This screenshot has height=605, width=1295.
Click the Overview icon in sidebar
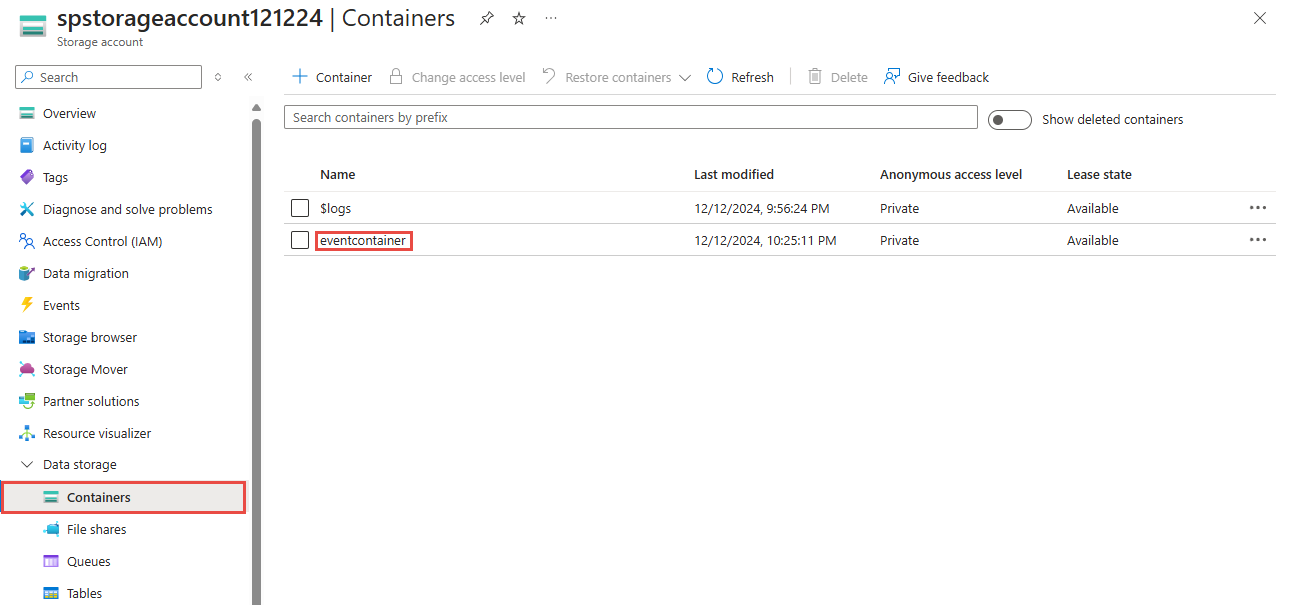pyautogui.click(x=27, y=113)
